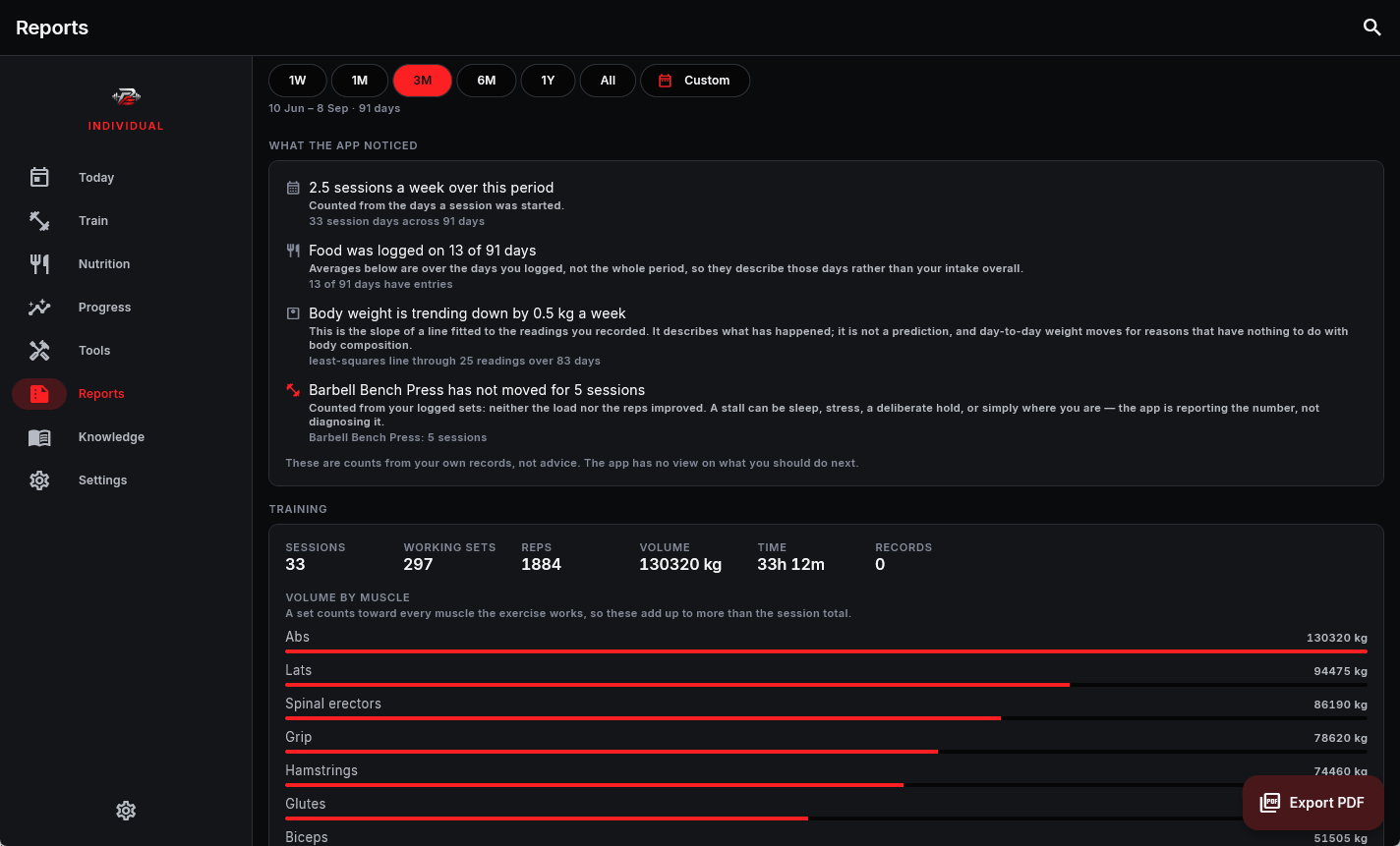
Task: Open the Train section label
Action: [x=93, y=221]
